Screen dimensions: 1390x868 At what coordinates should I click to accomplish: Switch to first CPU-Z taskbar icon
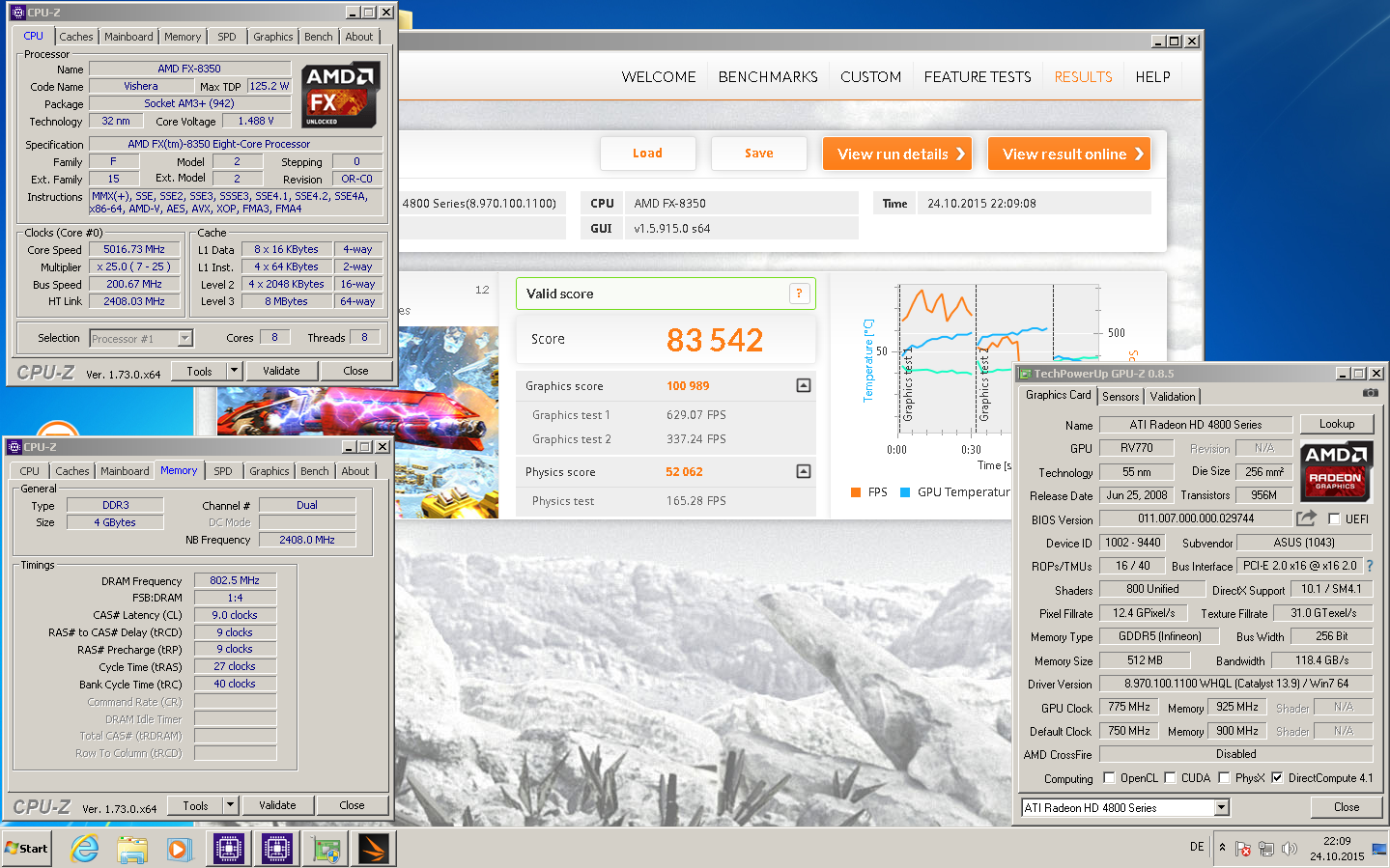coord(229,849)
